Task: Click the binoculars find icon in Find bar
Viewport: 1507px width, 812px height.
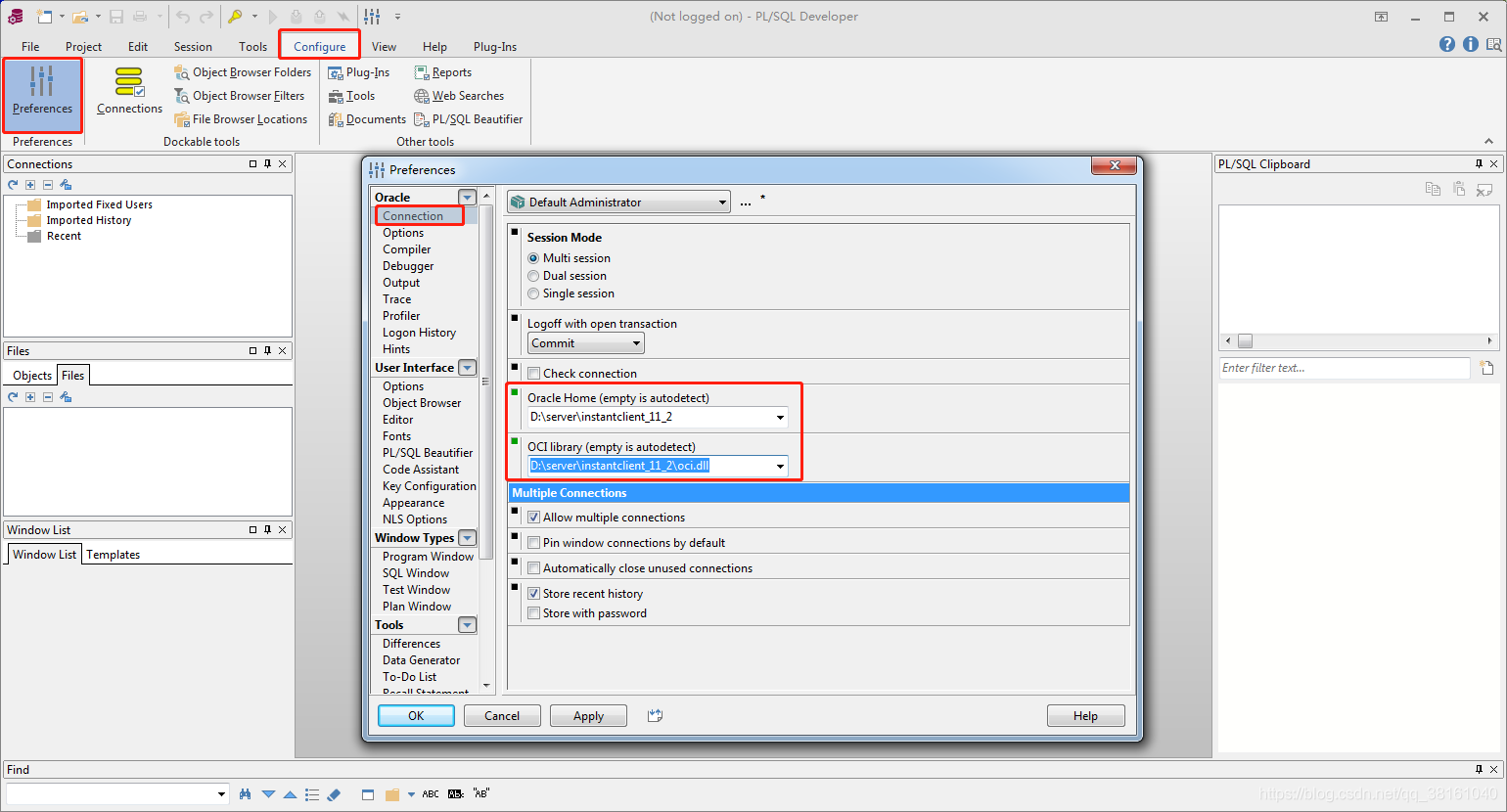Action: tap(245, 794)
